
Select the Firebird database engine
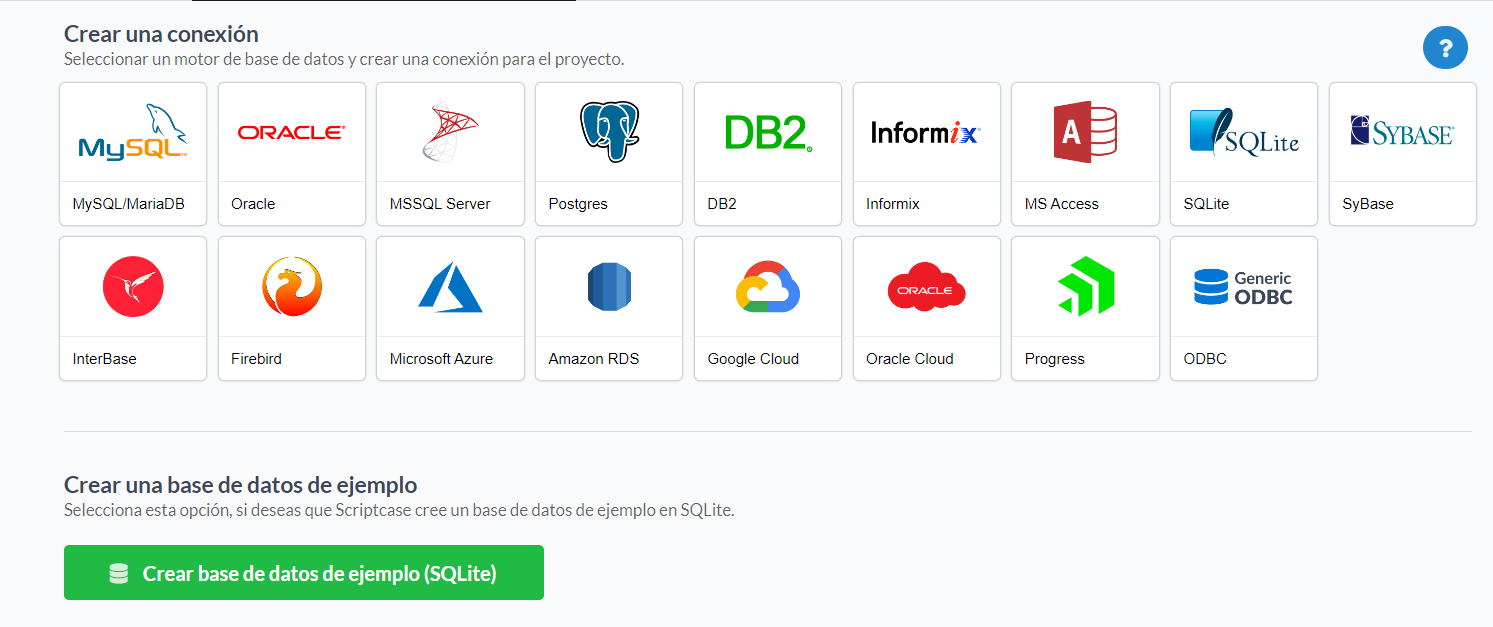click(x=291, y=308)
